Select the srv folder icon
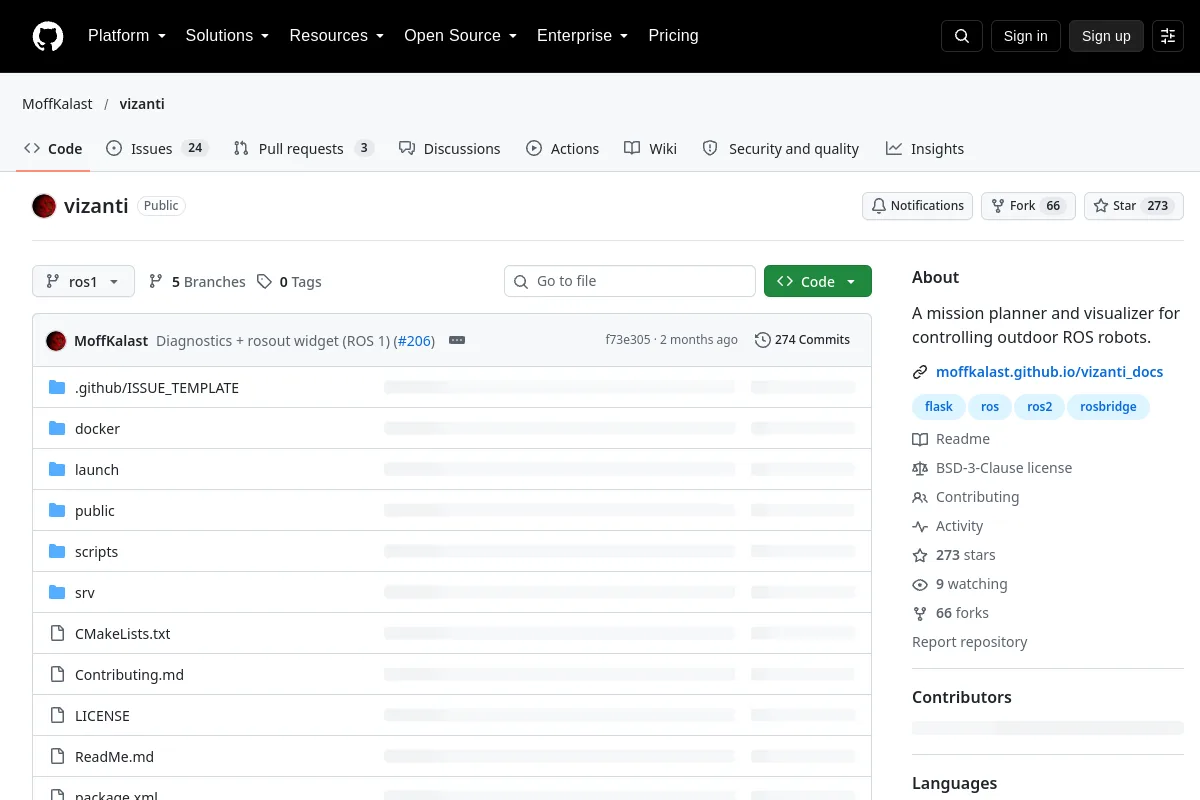 pos(57,592)
